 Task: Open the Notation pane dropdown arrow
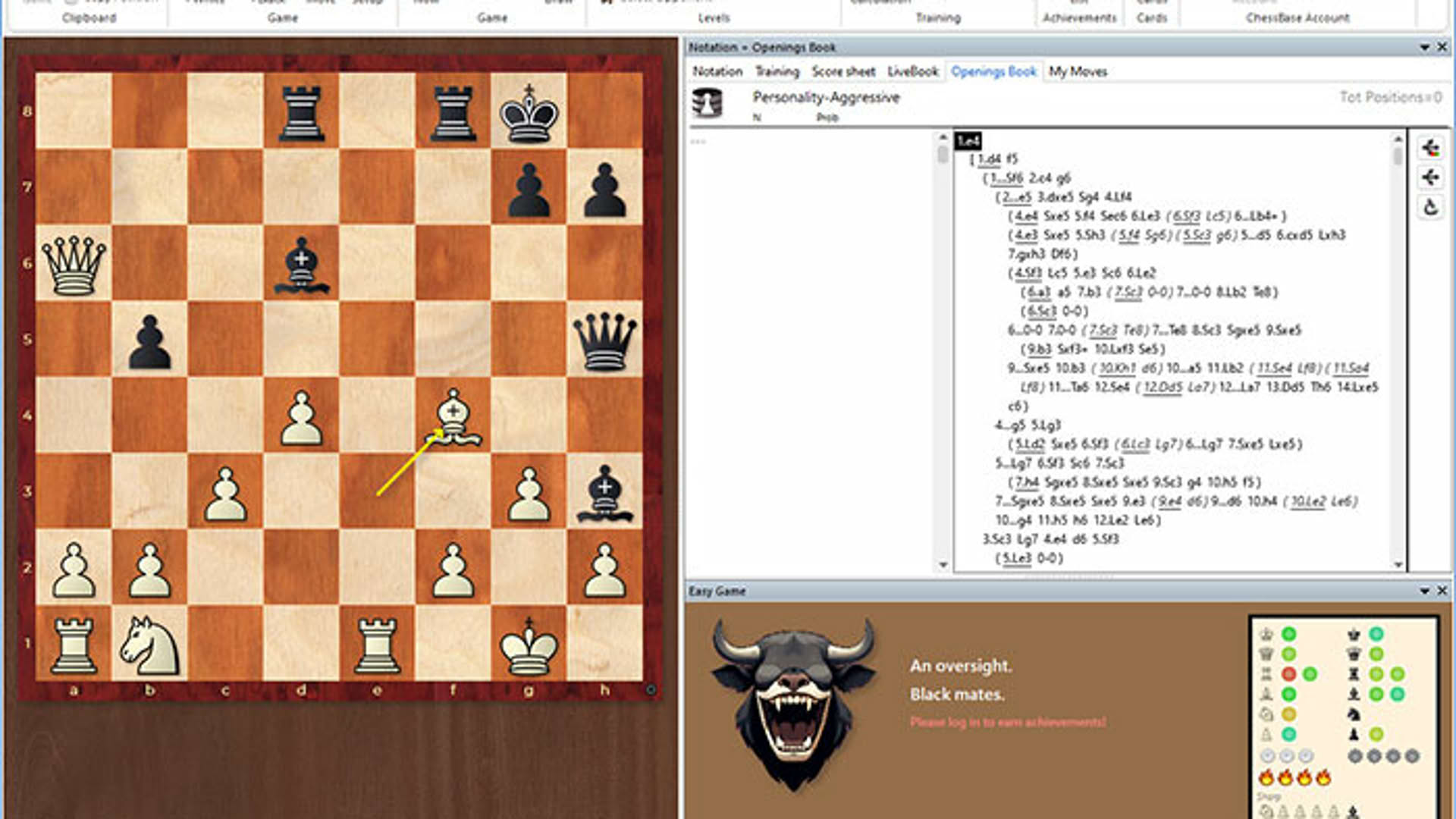pyautogui.click(x=1425, y=47)
